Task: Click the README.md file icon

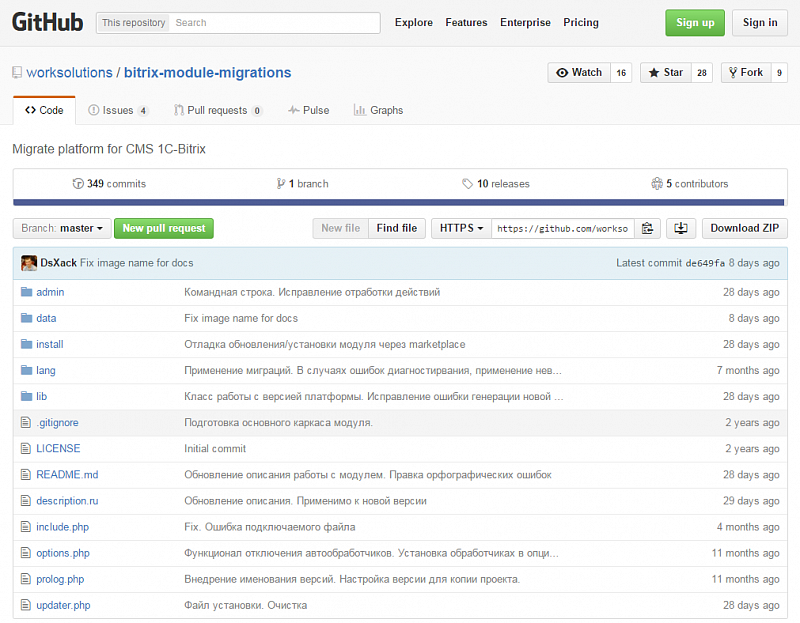Action: click(x=26, y=475)
